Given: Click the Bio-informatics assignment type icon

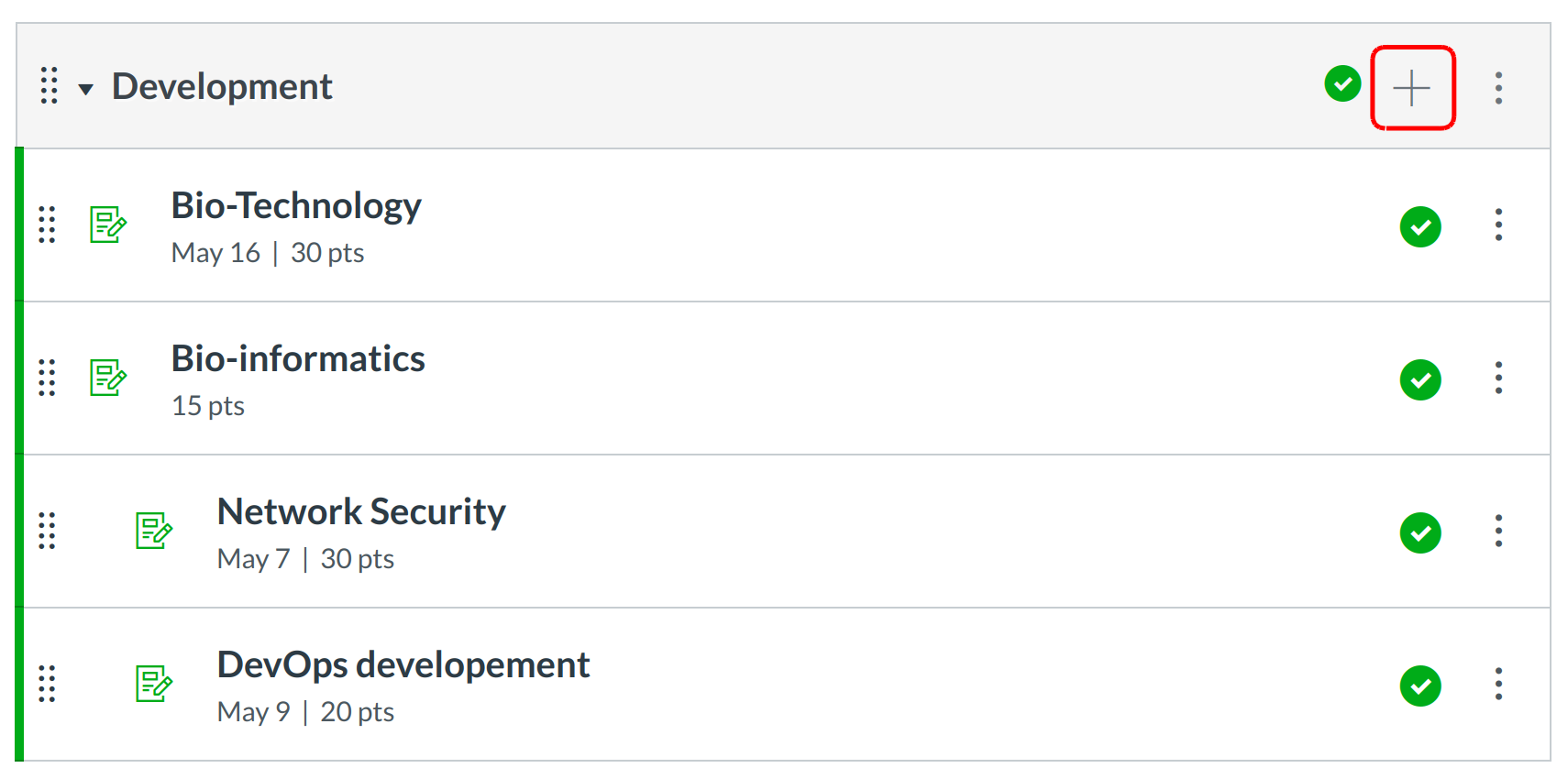Looking at the screenshot, I should coord(108,378).
